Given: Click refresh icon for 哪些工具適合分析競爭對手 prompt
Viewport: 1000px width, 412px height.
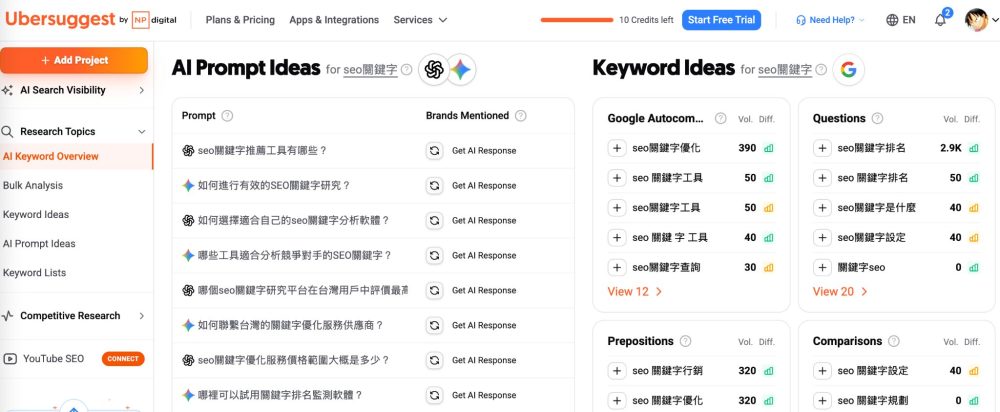Looking at the screenshot, I should [x=434, y=255].
